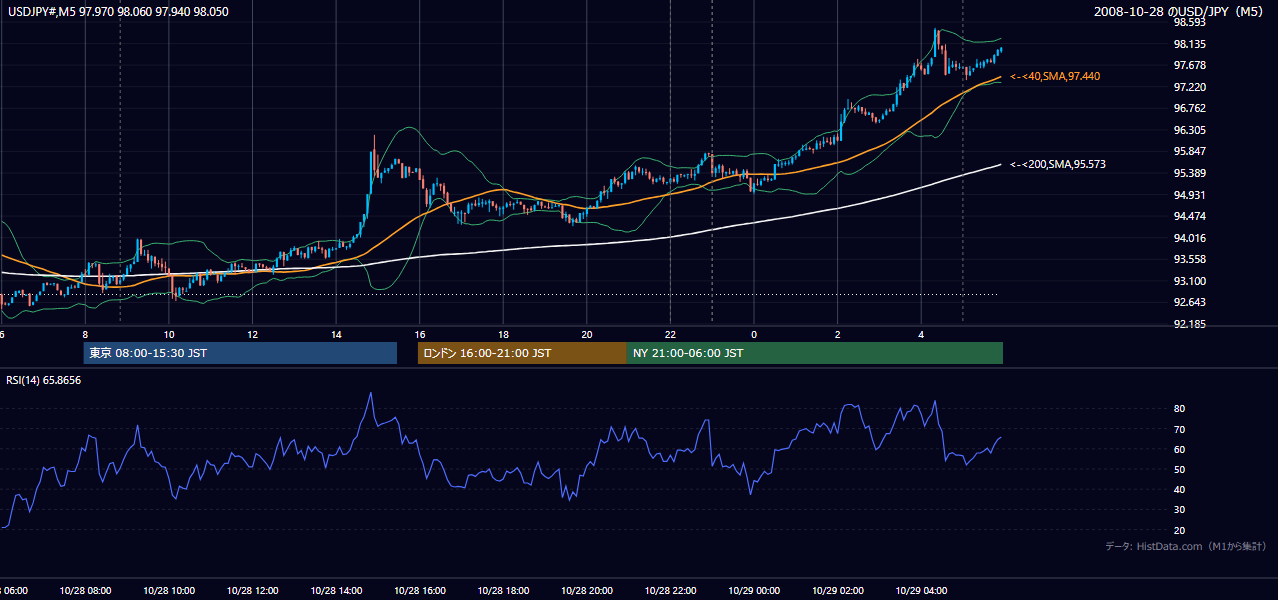Click hour tick 16 under the price chart
Image resolution: width=1278 pixels, height=600 pixels.
point(420,334)
